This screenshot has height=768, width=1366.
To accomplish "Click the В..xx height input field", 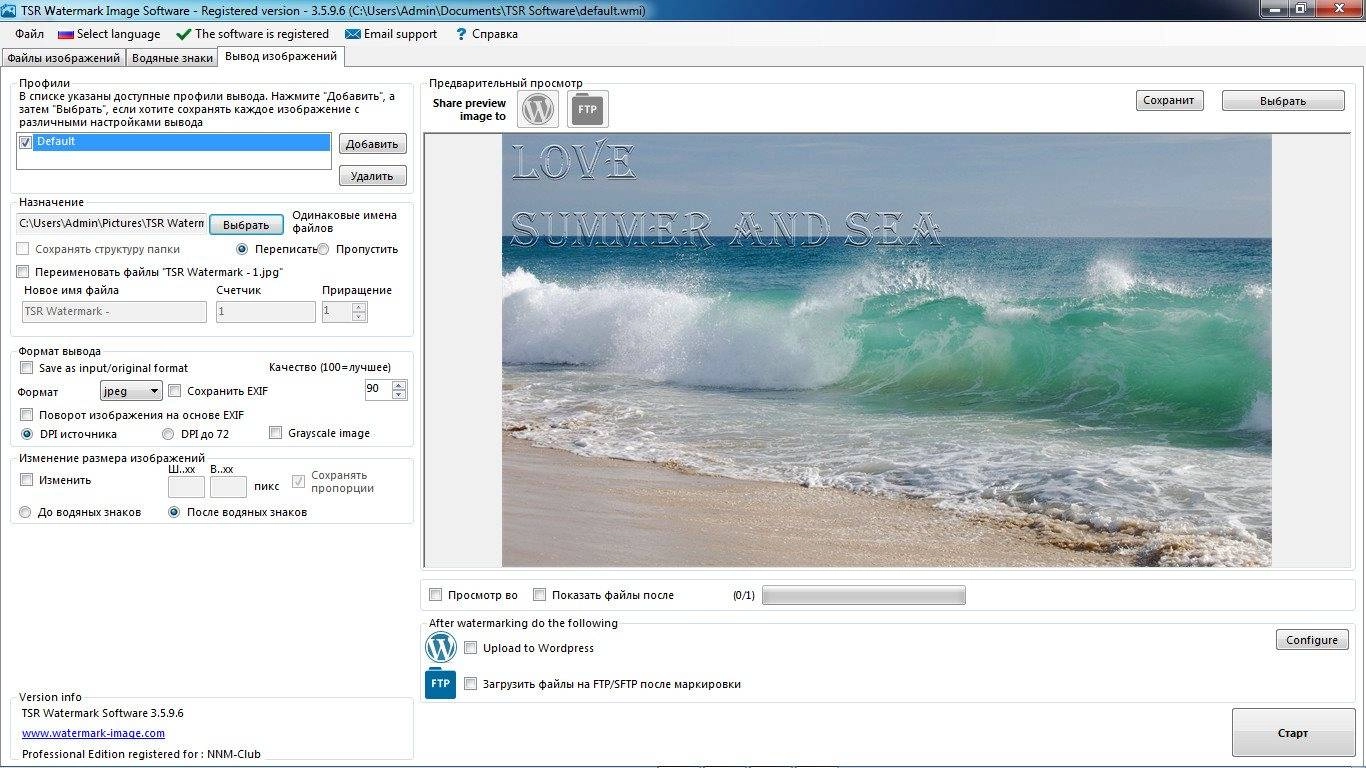I will (x=228, y=487).
